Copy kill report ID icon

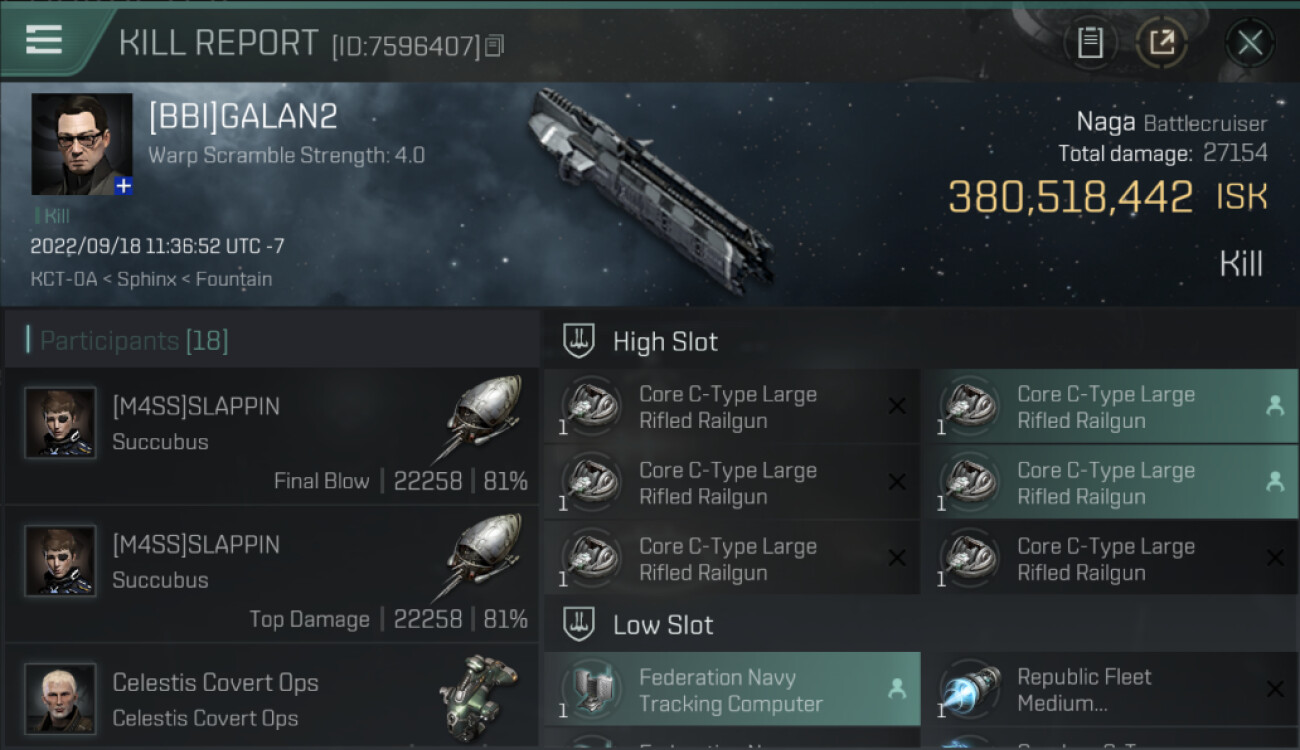tap(495, 46)
